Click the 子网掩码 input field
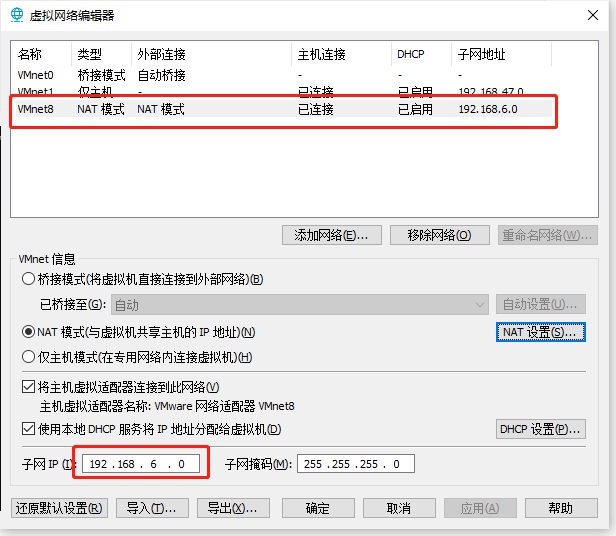The image size is (616, 536). (x=356, y=464)
